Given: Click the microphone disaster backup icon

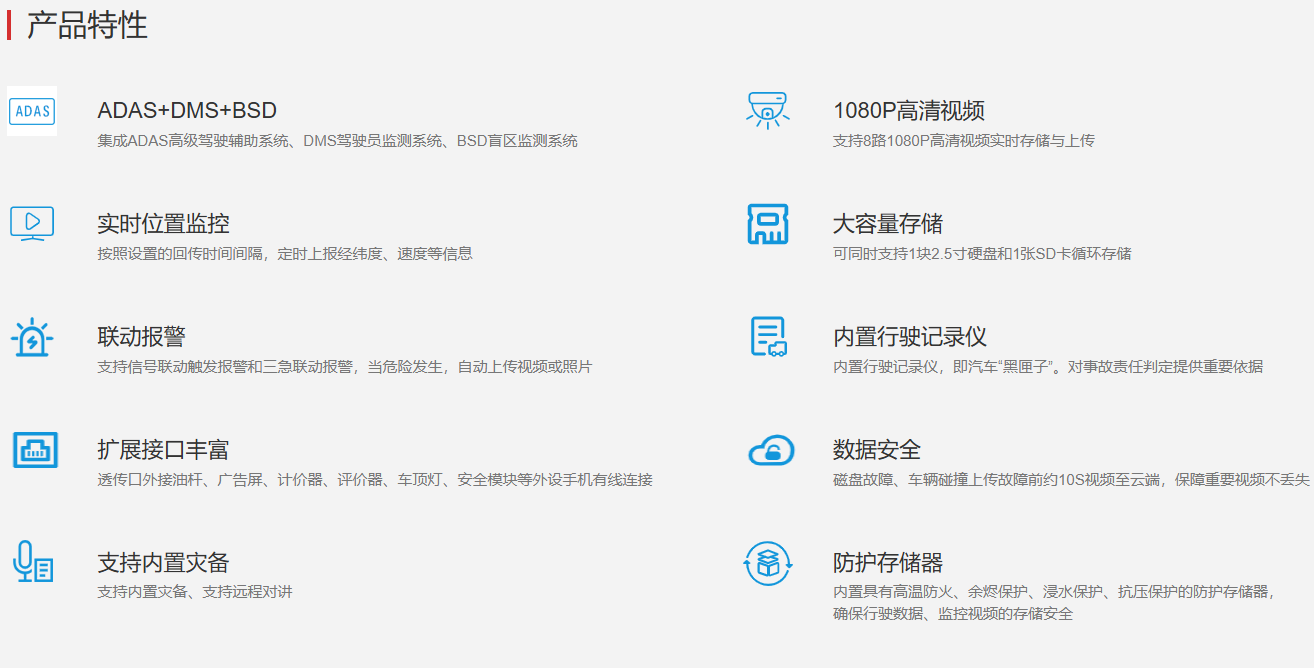Looking at the screenshot, I should [x=32, y=562].
